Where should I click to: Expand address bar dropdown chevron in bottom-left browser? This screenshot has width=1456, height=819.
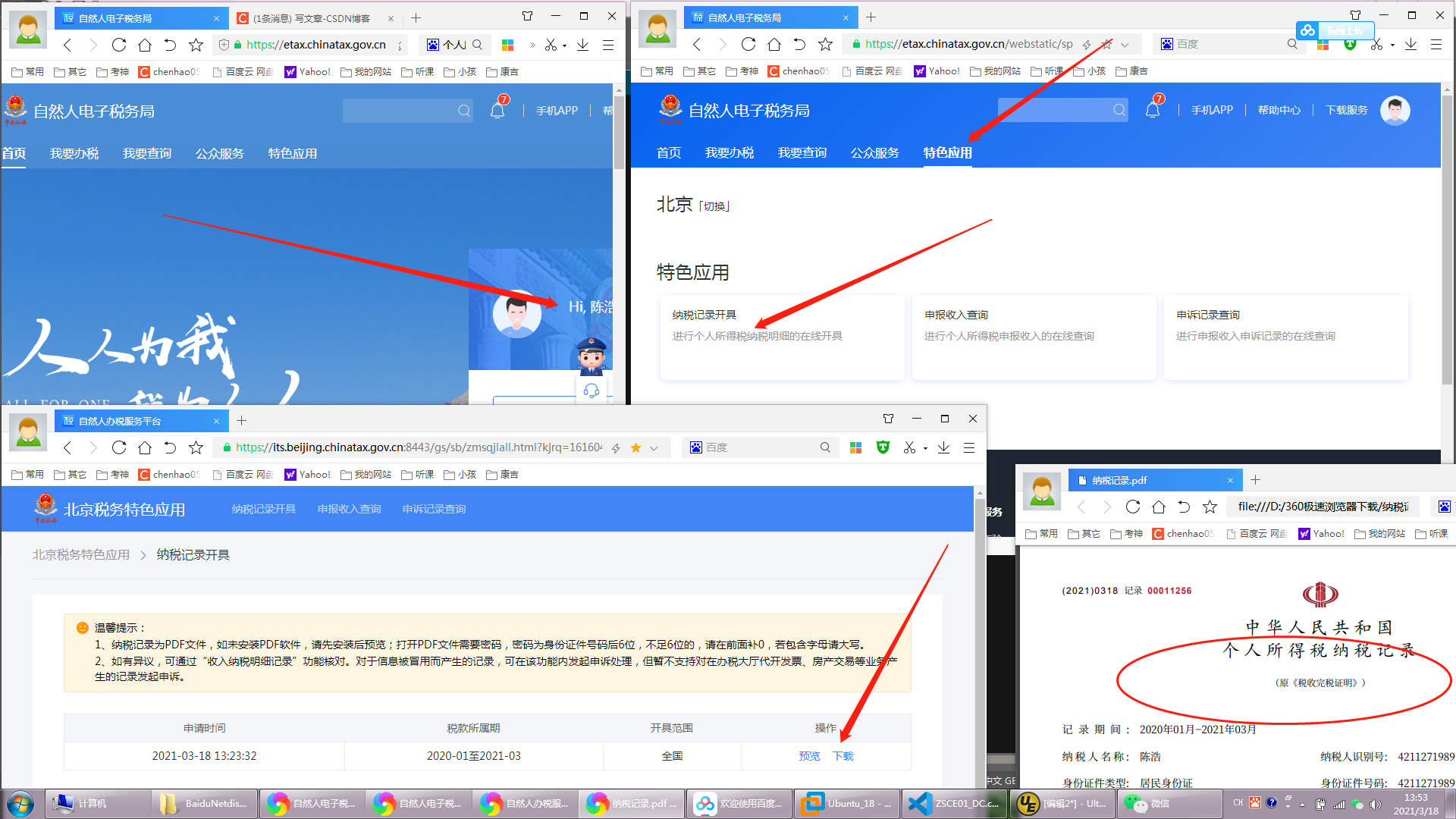654,447
